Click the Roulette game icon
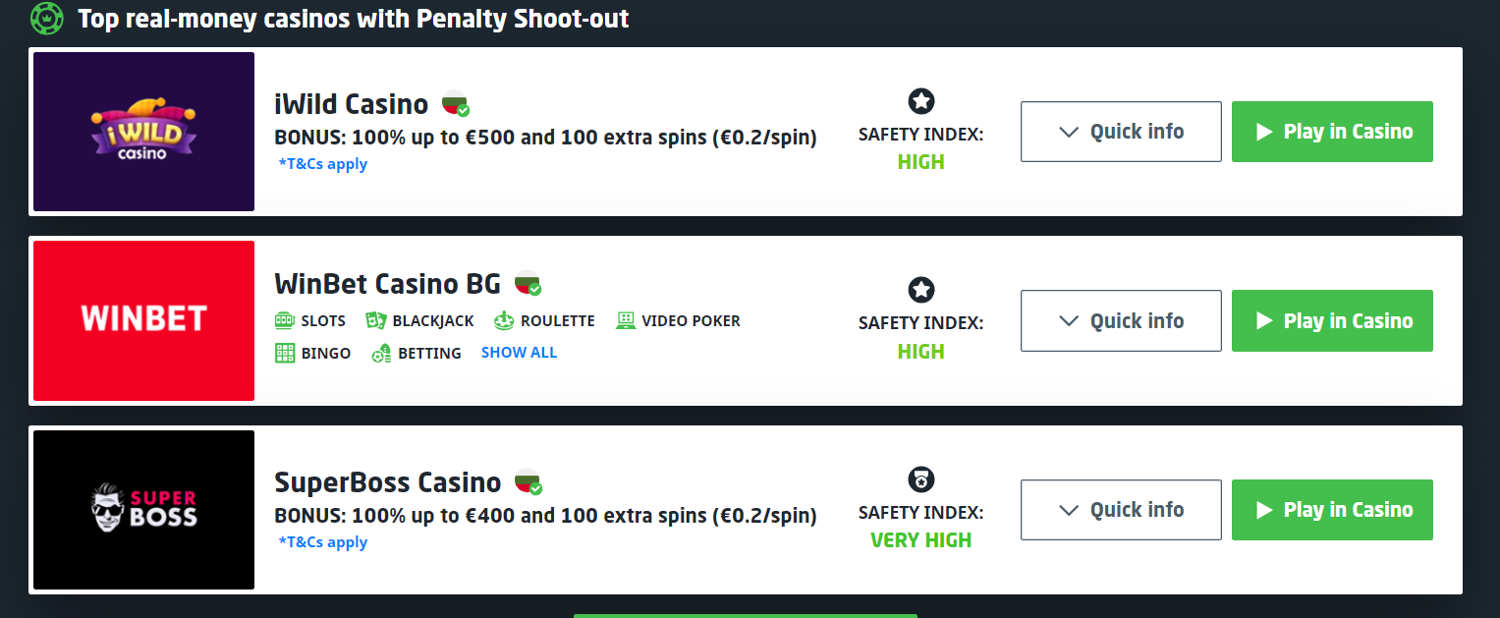This screenshot has width=1500, height=618. coord(504,321)
